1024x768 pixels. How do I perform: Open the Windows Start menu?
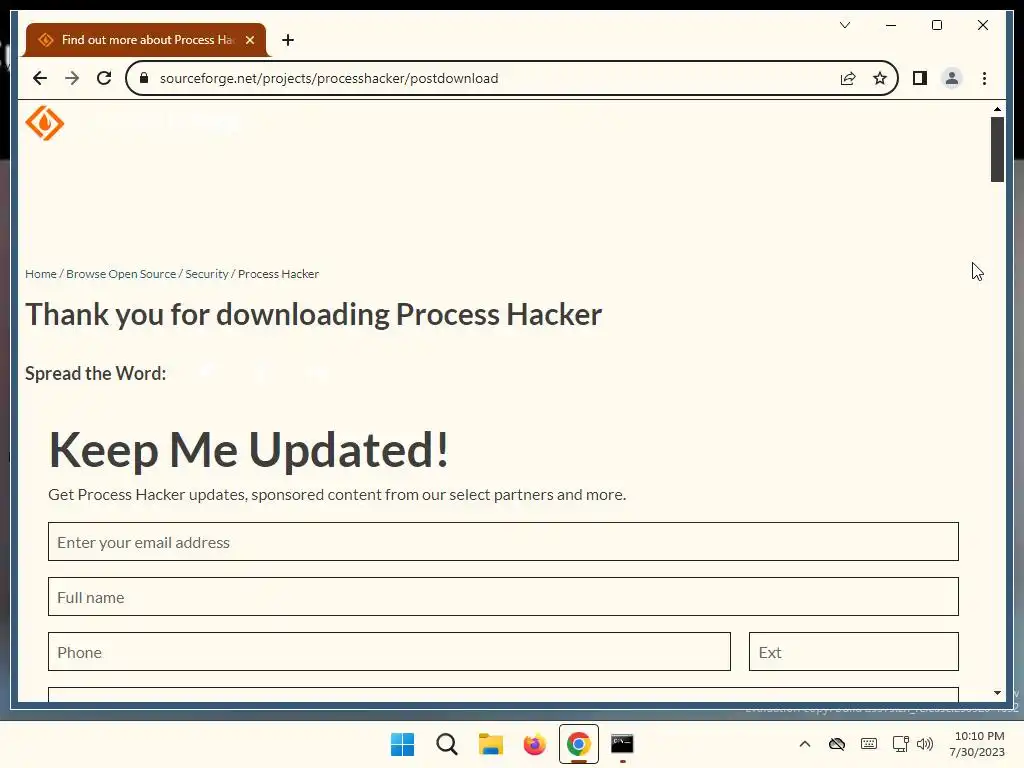pyautogui.click(x=402, y=744)
